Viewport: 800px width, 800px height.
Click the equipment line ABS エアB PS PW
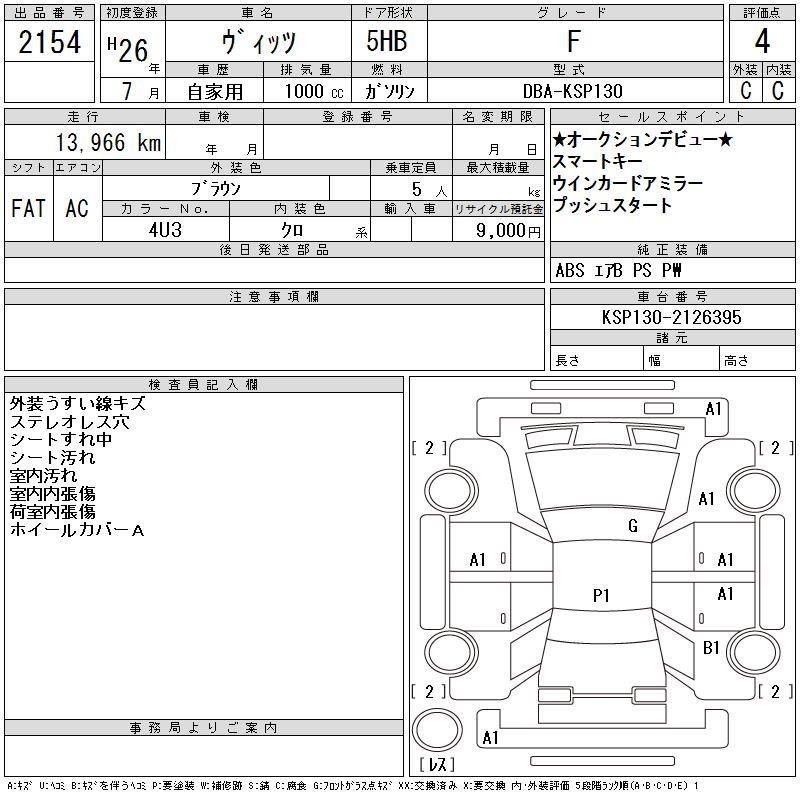click(618, 270)
